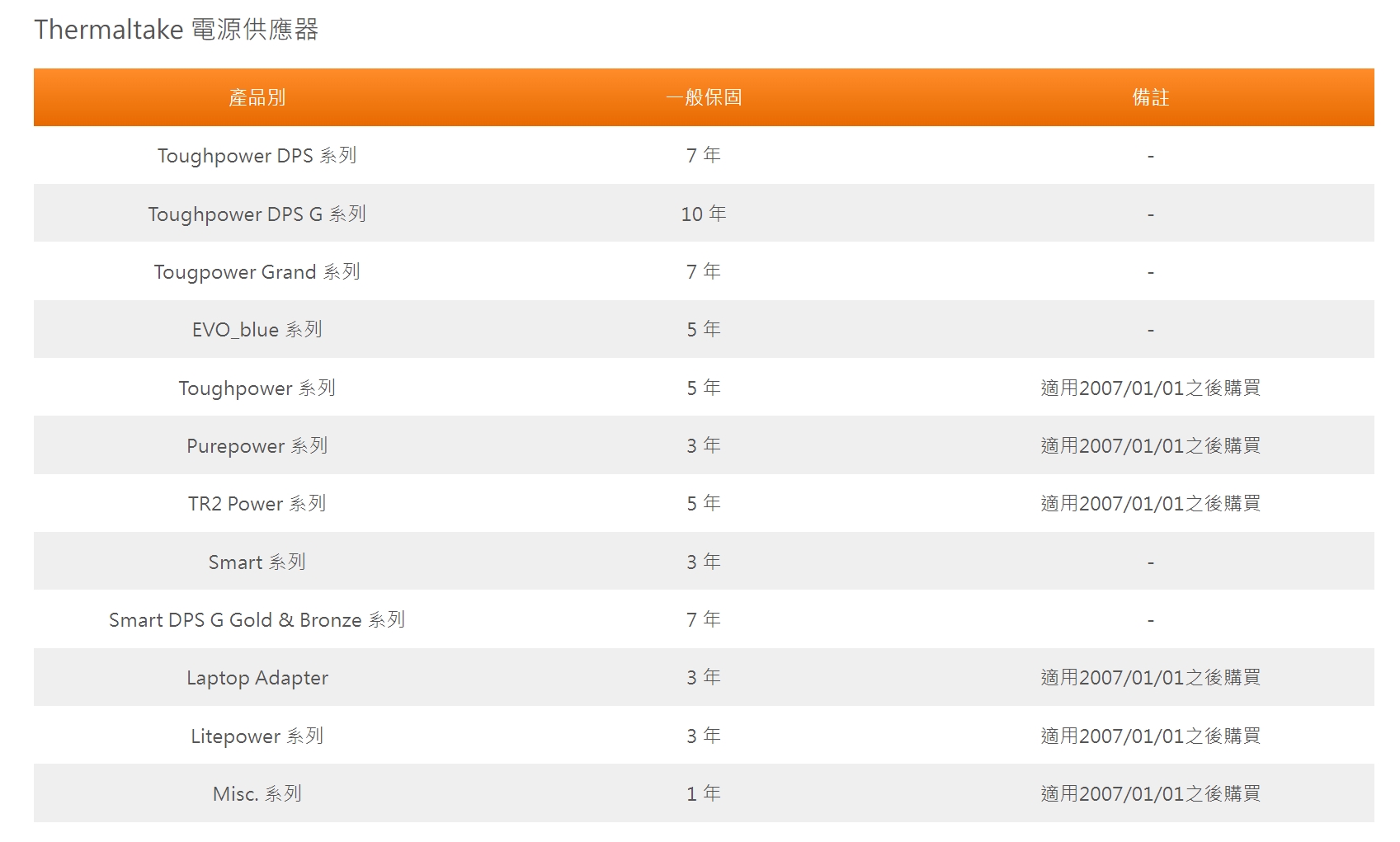Select the Toughpower DPS 系列 cell
The width and height of the screenshot is (1400, 842).
[x=257, y=156]
